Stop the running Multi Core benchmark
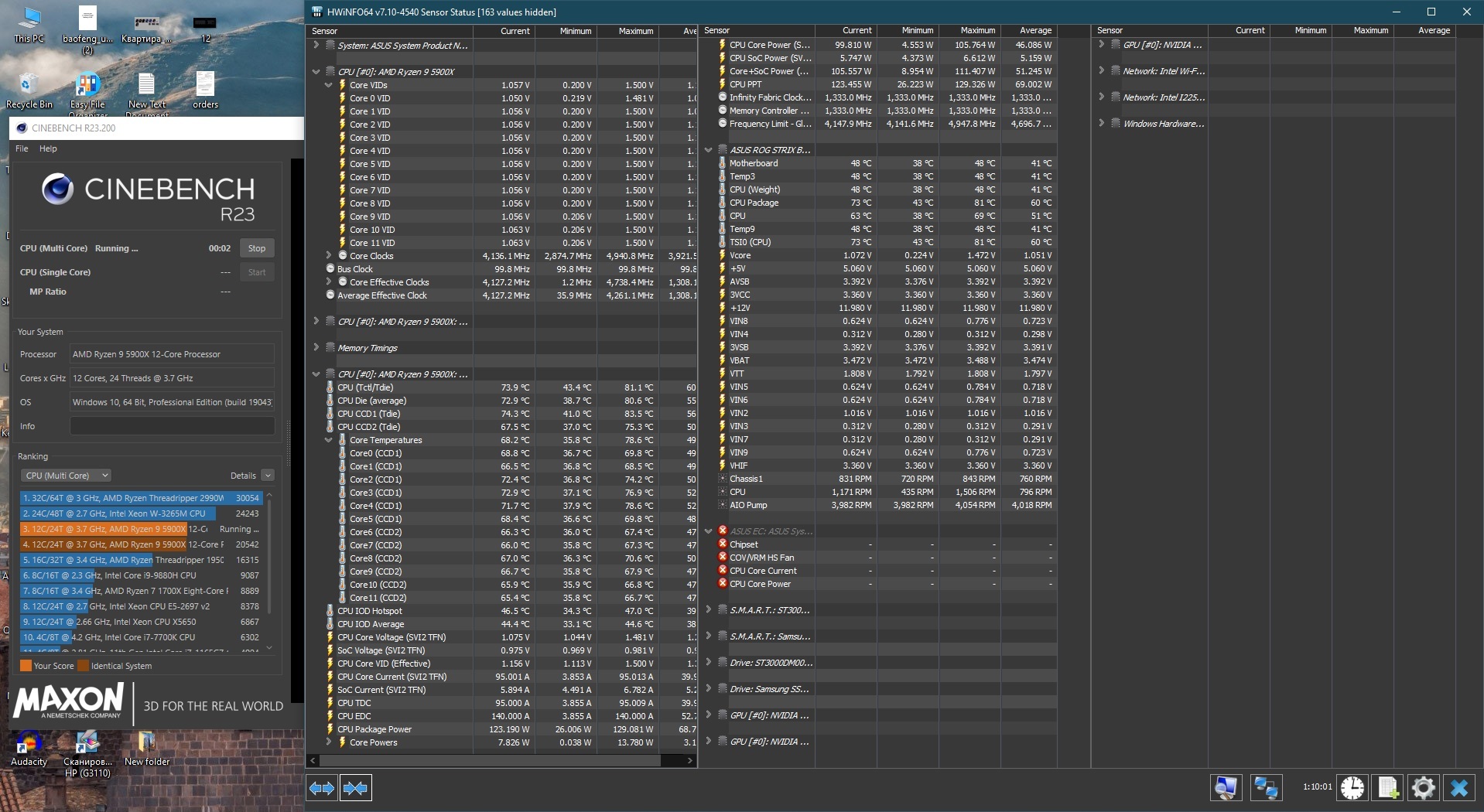1484x812 pixels. [x=257, y=248]
